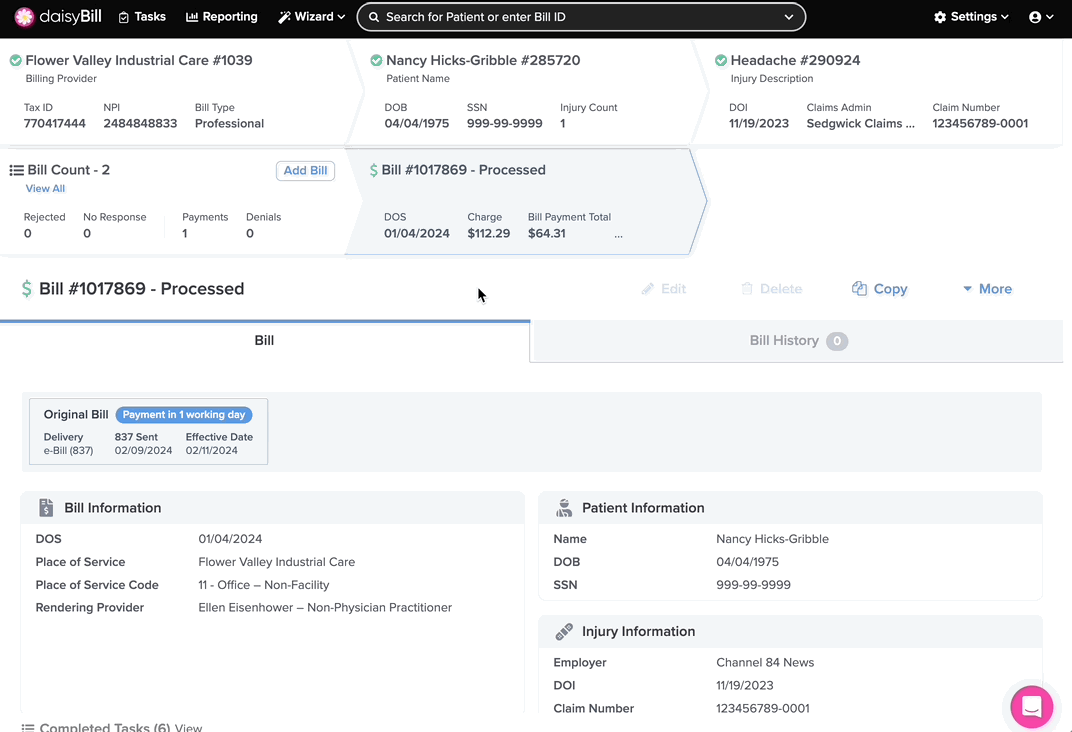Click the Bill Information document icon
Viewport: 1072px width, 732px height.
[x=46, y=508]
